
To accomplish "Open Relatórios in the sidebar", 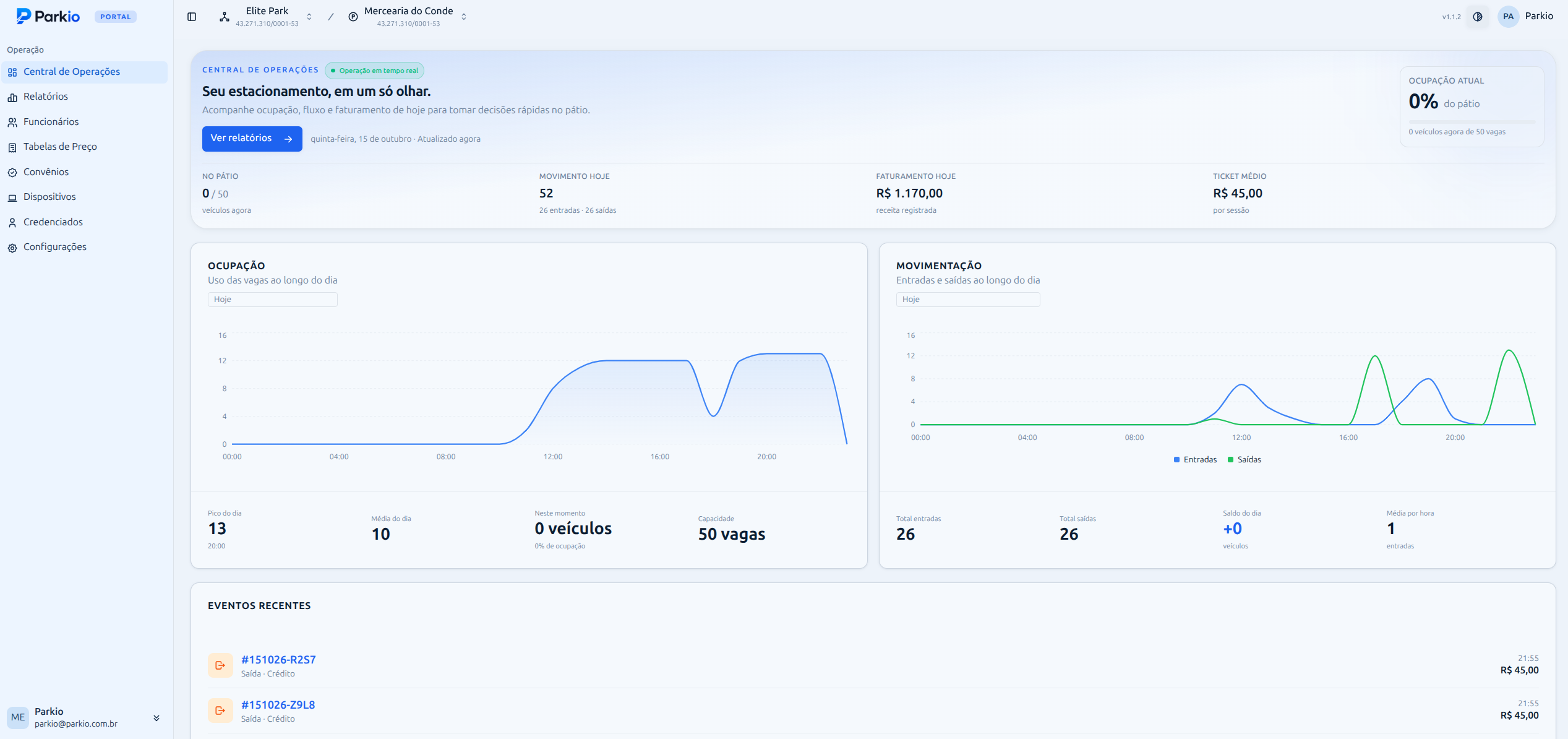I will pos(84,97).
